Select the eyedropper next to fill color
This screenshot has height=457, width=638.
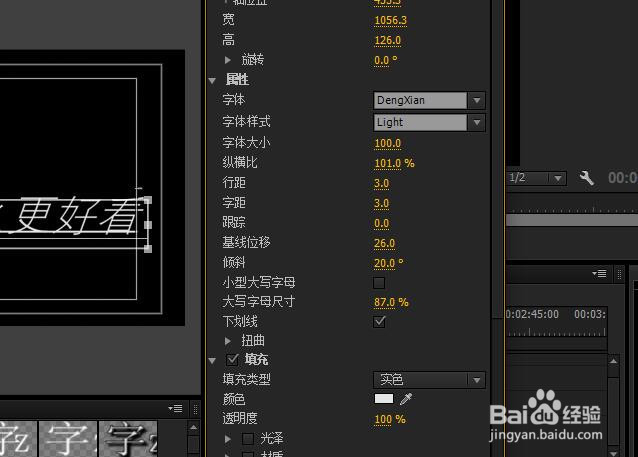[x=406, y=399]
